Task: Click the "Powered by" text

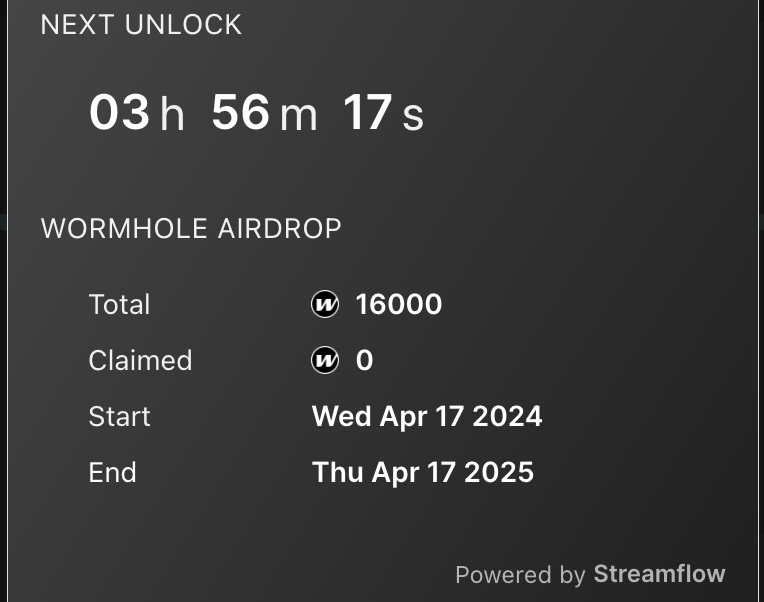Action: click(x=520, y=575)
